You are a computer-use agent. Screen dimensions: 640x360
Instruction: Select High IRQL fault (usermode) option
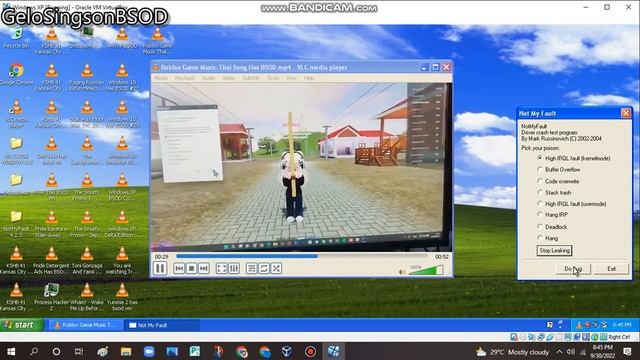(571, 204)
